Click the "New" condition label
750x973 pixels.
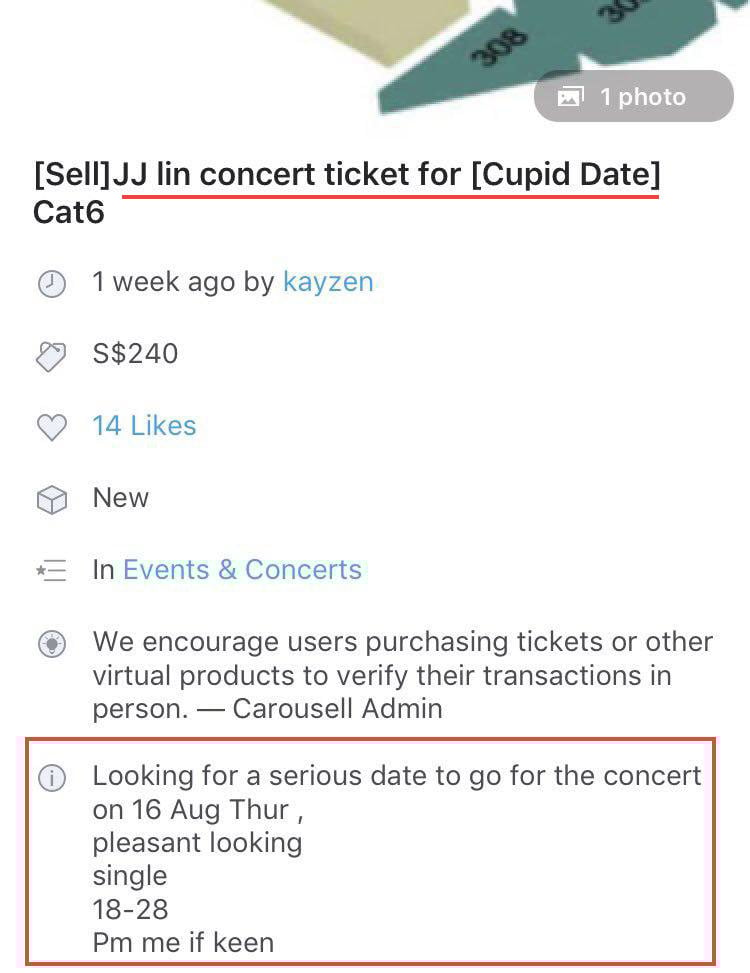[x=120, y=498]
